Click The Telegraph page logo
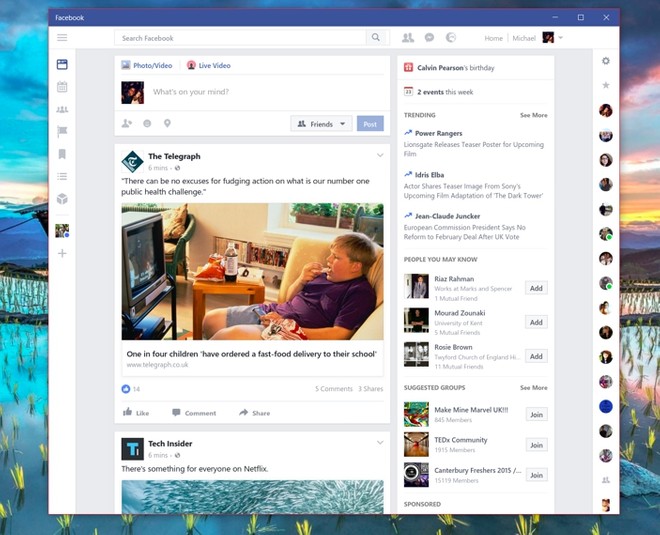 (133, 162)
